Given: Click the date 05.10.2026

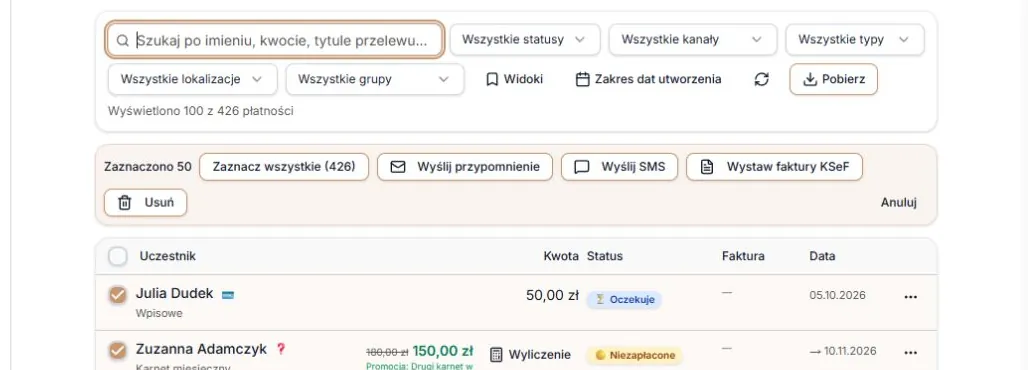Looking at the screenshot, I should click(837, 295).
